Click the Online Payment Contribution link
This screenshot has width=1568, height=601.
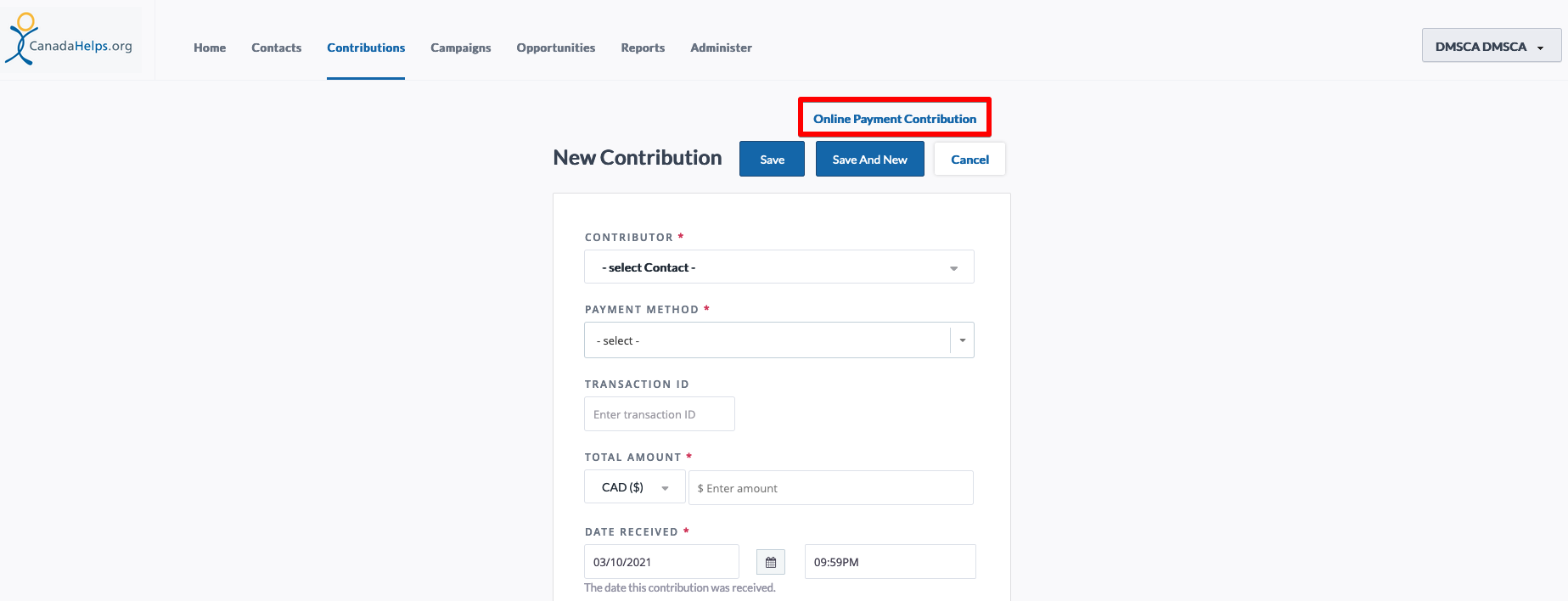point(895,119)
